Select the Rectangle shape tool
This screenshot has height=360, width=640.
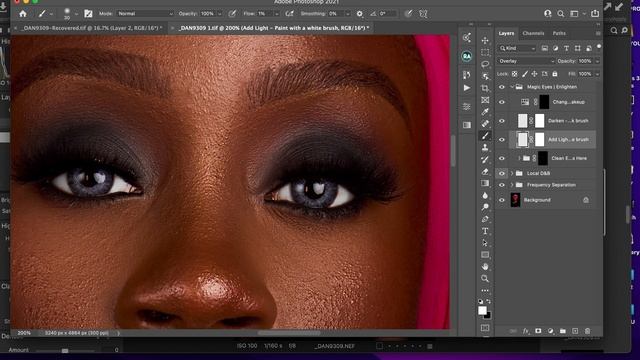(485, 255)
